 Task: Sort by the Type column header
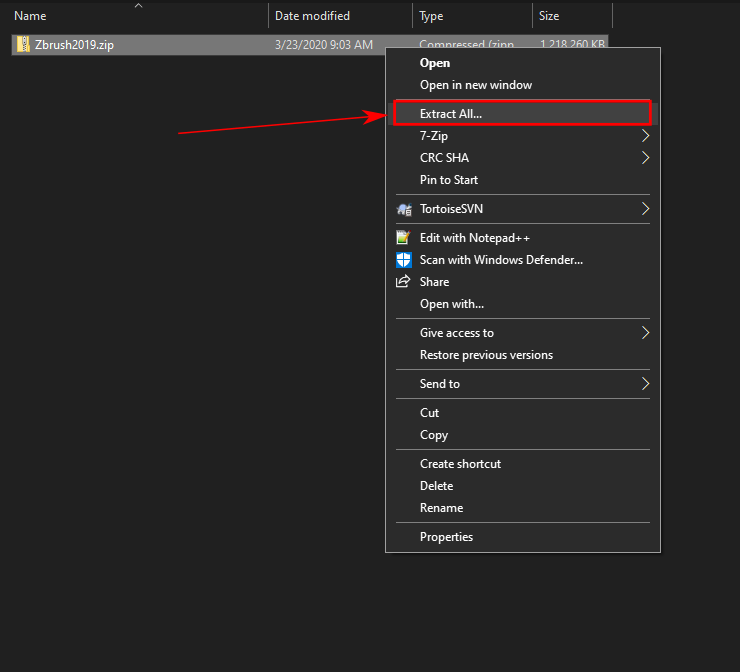472,16
